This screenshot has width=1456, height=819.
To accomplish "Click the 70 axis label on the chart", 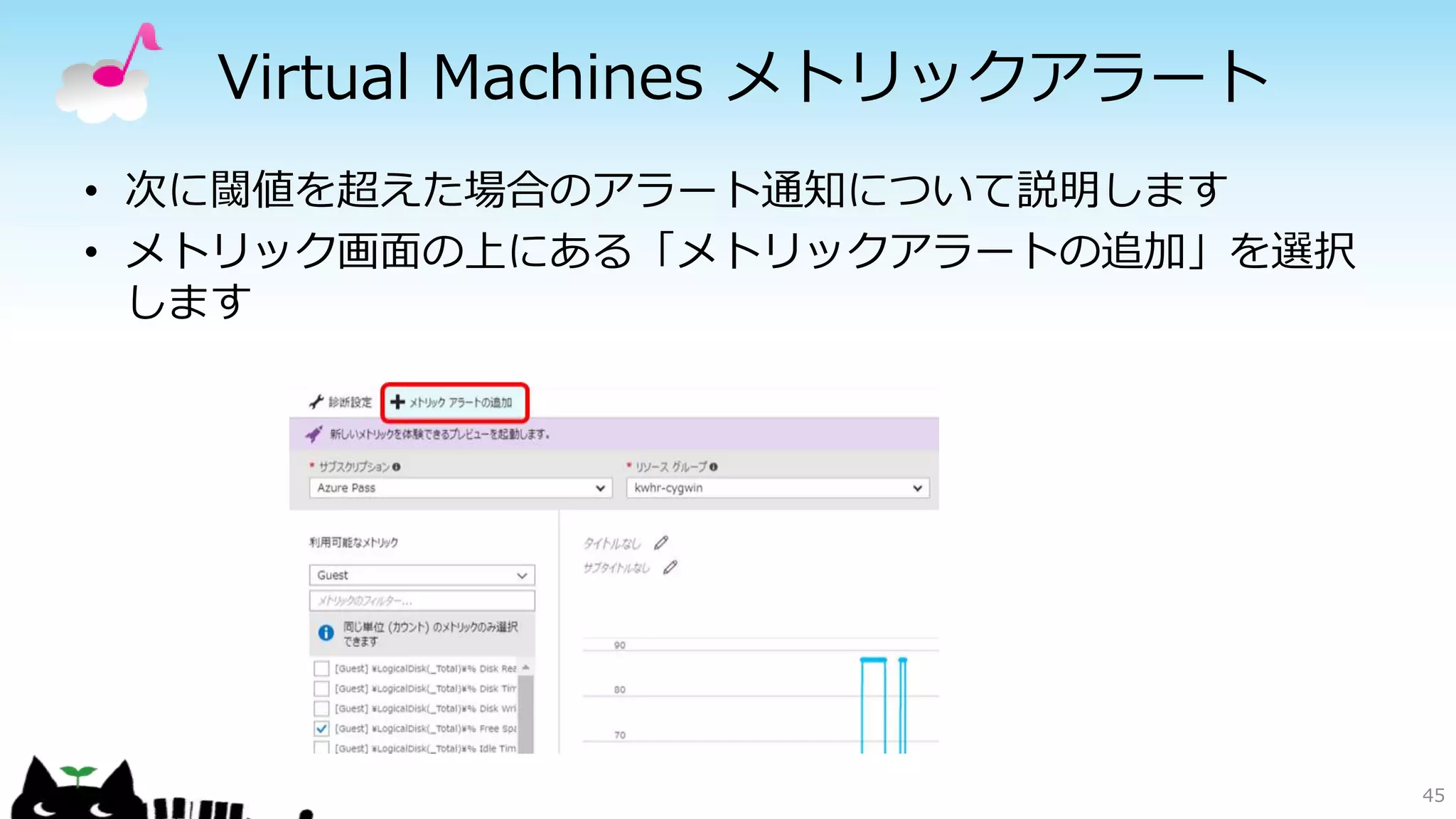I will 620,735.
